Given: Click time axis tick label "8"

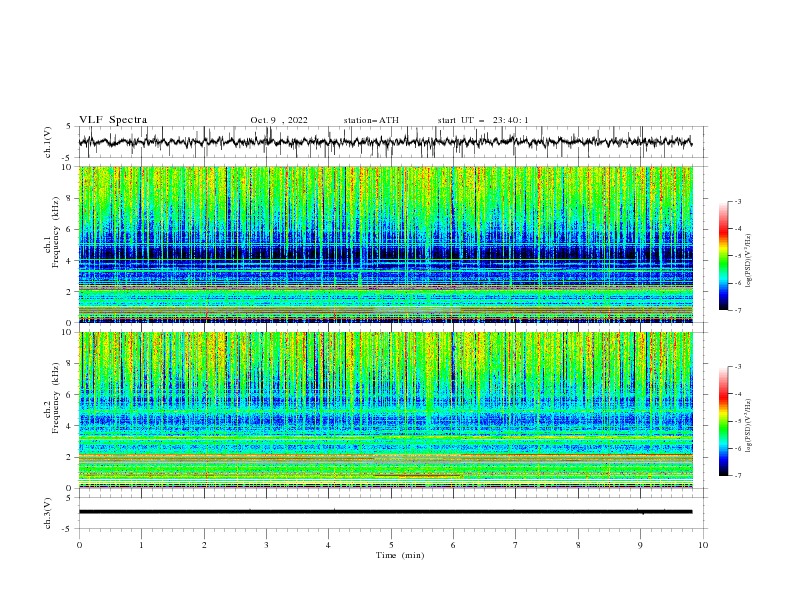Looking at the screenshot, I should pyautogui.click(x=578, y=545).
